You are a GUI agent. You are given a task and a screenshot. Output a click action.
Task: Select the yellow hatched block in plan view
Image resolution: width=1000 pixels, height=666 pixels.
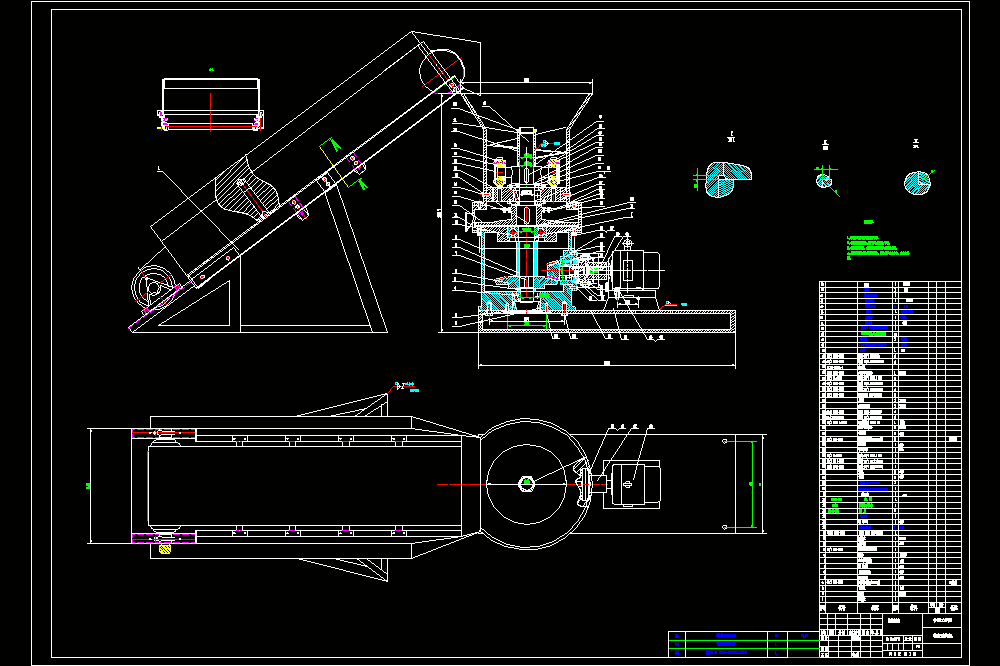coord(165,549)
